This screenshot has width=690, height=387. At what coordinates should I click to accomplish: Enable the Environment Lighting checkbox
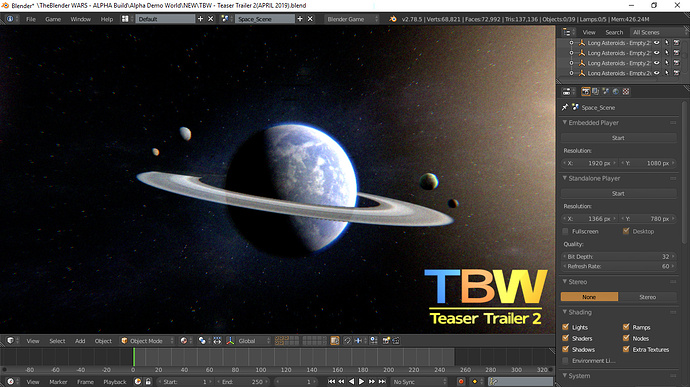coord(565,361)
